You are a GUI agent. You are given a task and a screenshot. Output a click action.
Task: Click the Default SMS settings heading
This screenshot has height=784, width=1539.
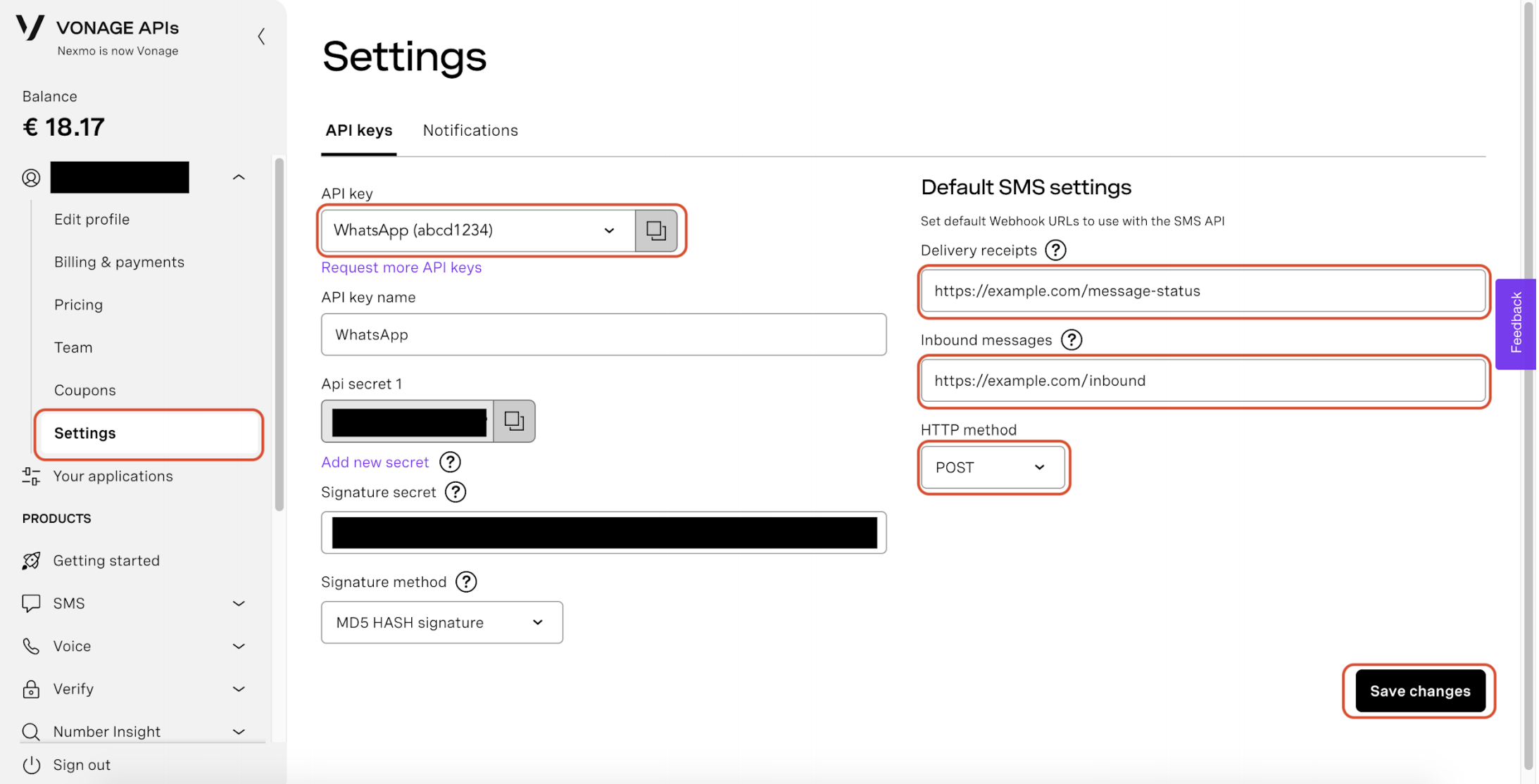pos(1026,187)
